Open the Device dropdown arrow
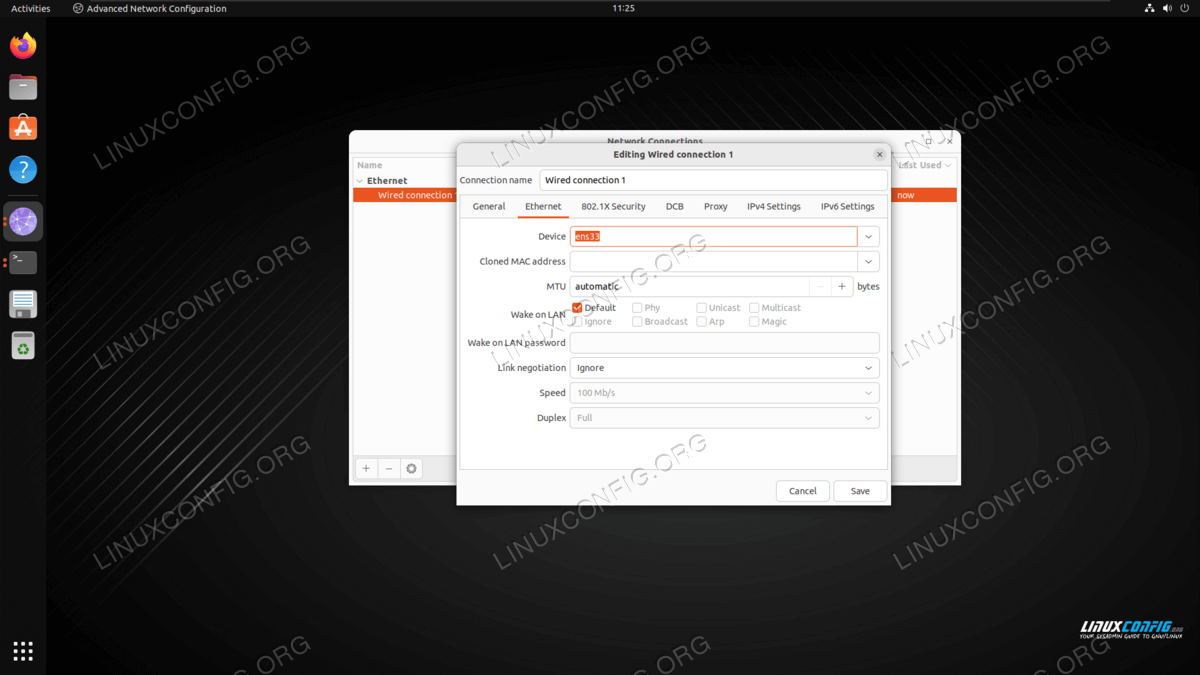This screenshot has width=1200, height=675. (869, 237)
